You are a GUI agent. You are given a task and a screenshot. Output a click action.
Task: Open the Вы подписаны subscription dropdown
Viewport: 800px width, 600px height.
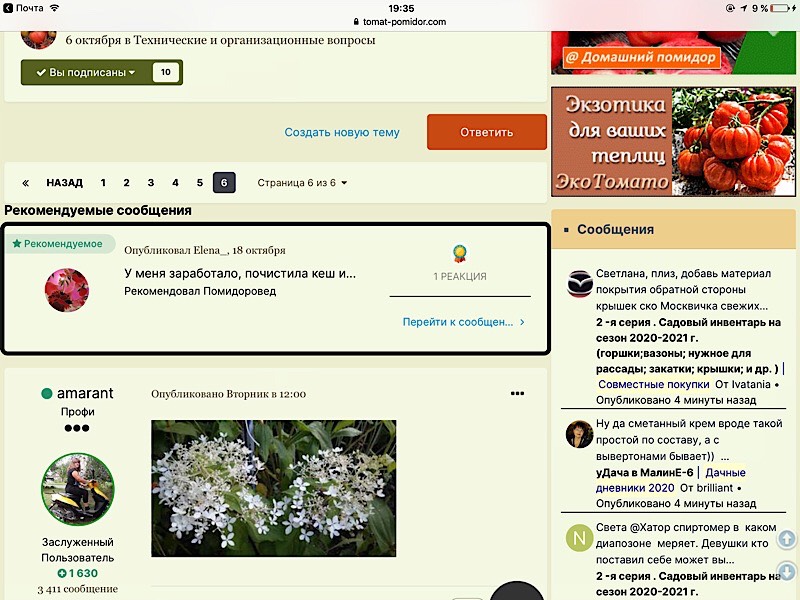86,72
